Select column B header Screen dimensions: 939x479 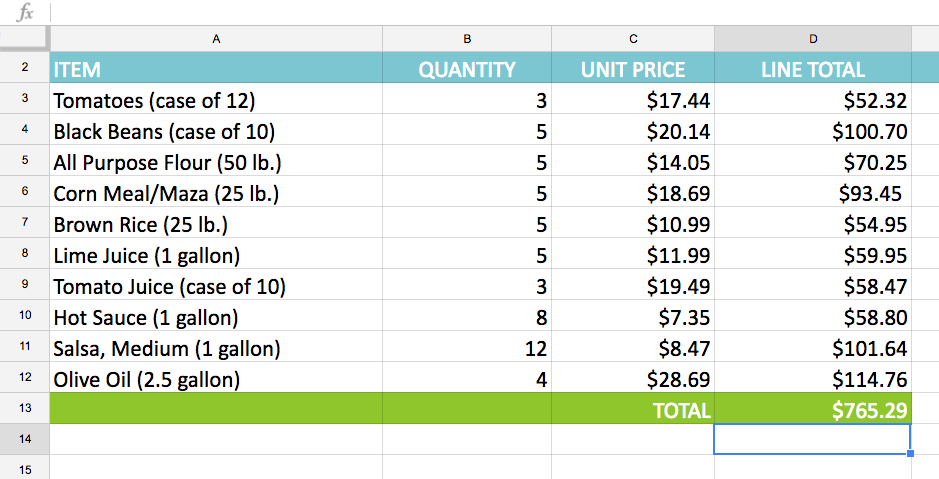coord(466,39)
